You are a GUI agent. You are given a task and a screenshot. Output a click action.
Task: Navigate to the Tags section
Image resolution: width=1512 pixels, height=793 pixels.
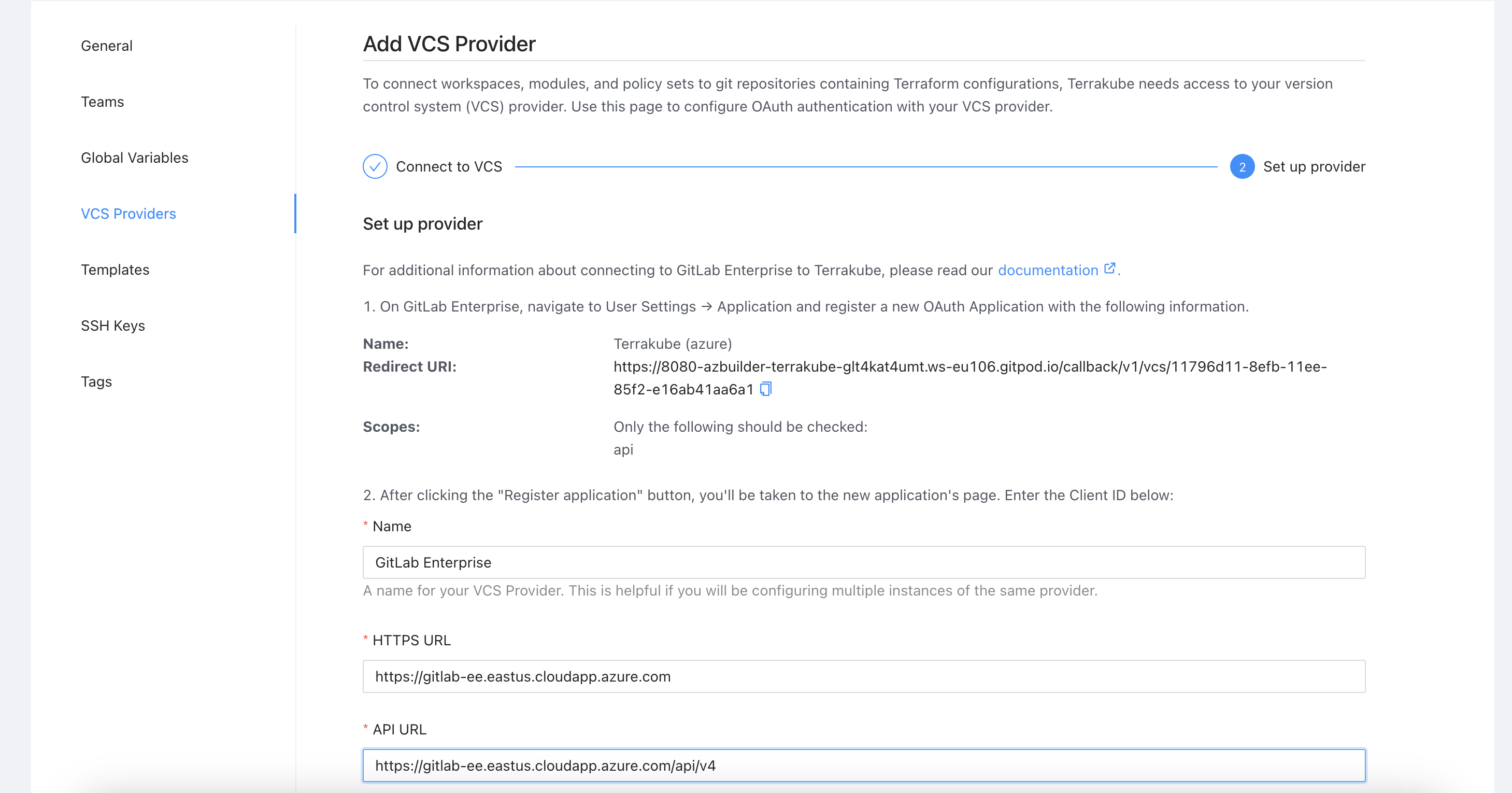point(96,381)
